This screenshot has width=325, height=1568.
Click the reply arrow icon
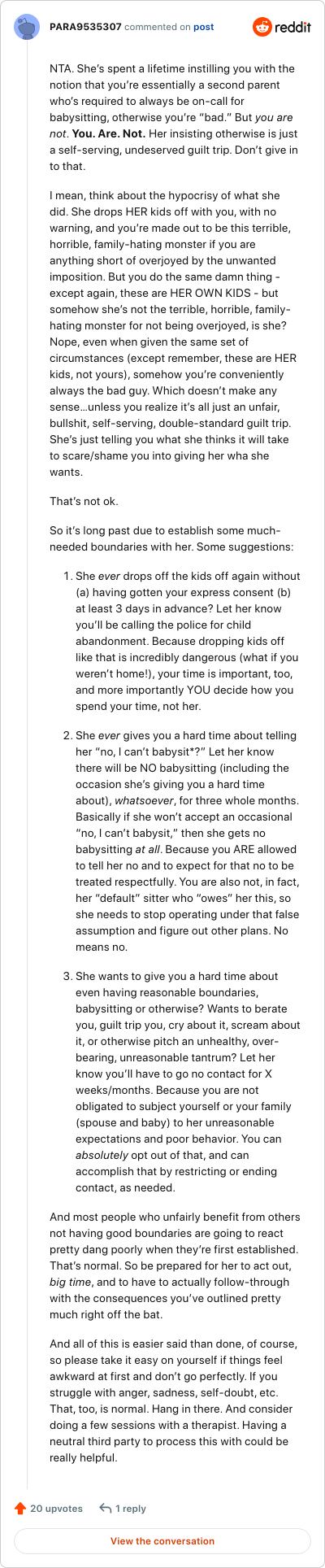point(105,1508)
